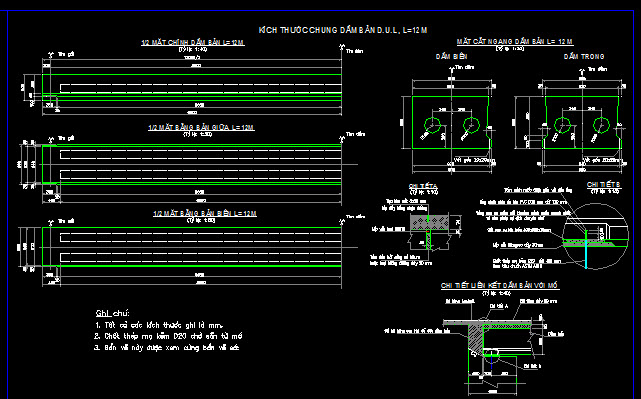Click the main title KÍCH THƯỚC CHUNG DẦM BẢN D.U.L
641x399 pixels.
(343, 30)
